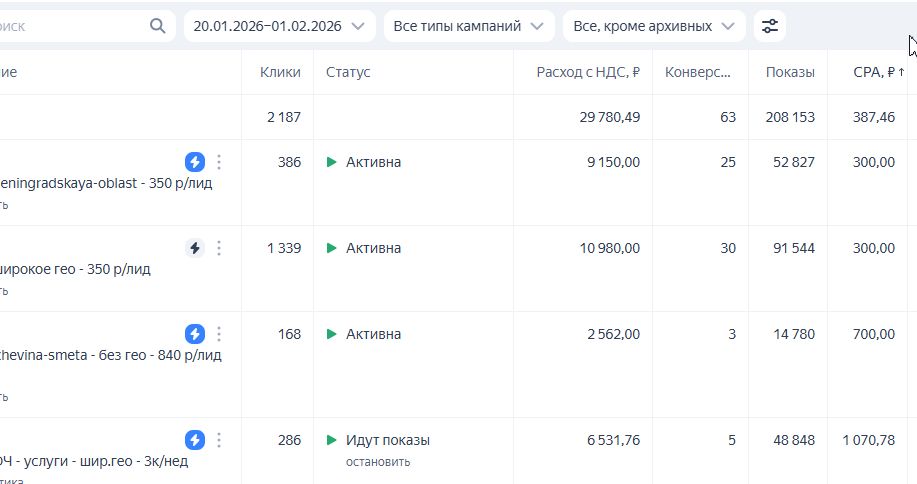This screenshot has height=484, width=917.
Task: Expand the Все типы кампаний dropdown
Action: click(469, 26)
